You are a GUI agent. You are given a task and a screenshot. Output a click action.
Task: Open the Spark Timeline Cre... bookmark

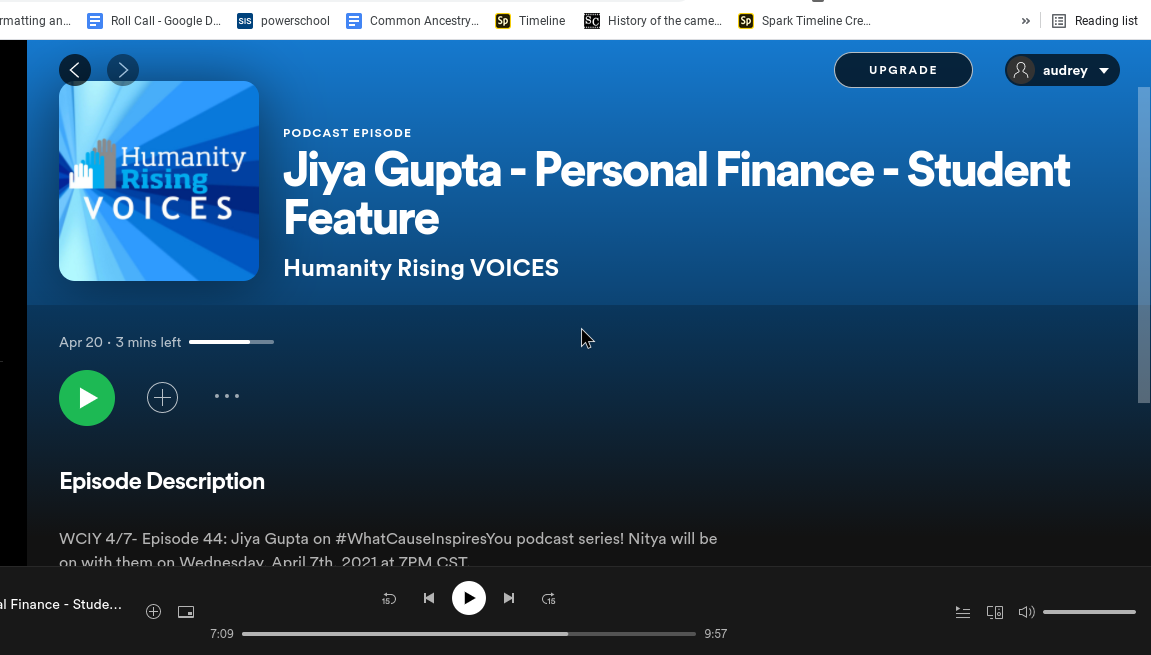click(x=805, y=21)
